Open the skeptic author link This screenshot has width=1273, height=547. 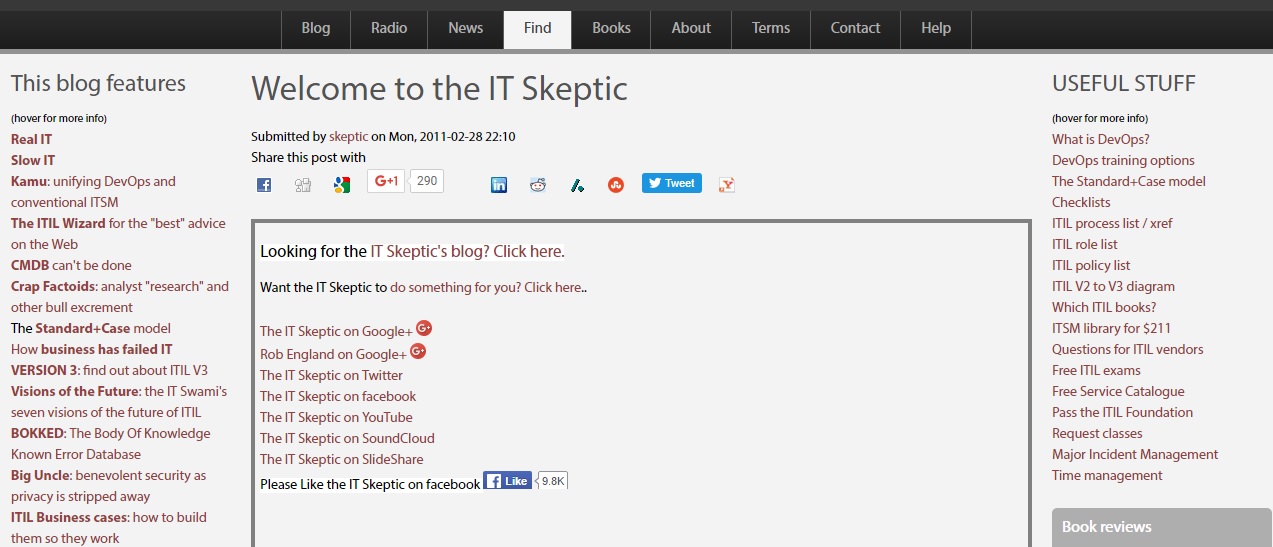pos(349,136)
